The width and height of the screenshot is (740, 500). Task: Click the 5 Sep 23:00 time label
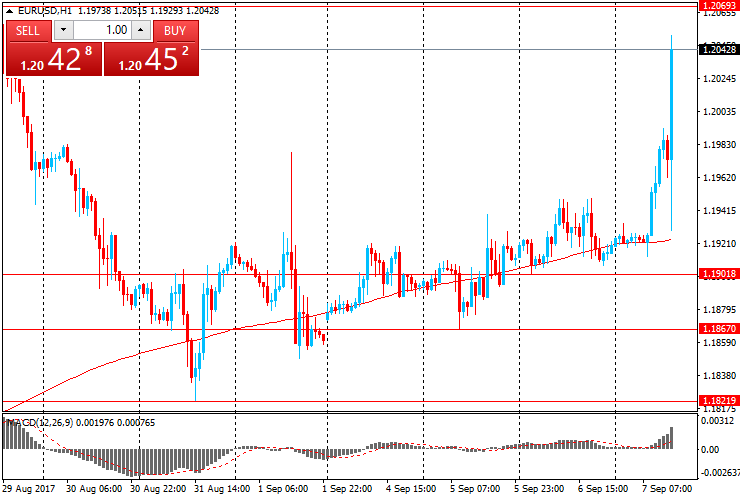point(539,489)
